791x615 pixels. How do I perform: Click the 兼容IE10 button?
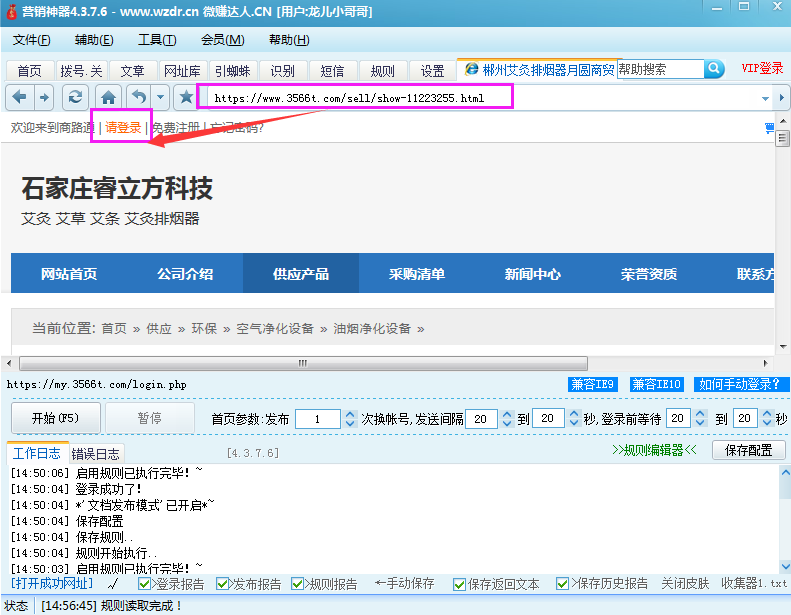pos(656,384)
